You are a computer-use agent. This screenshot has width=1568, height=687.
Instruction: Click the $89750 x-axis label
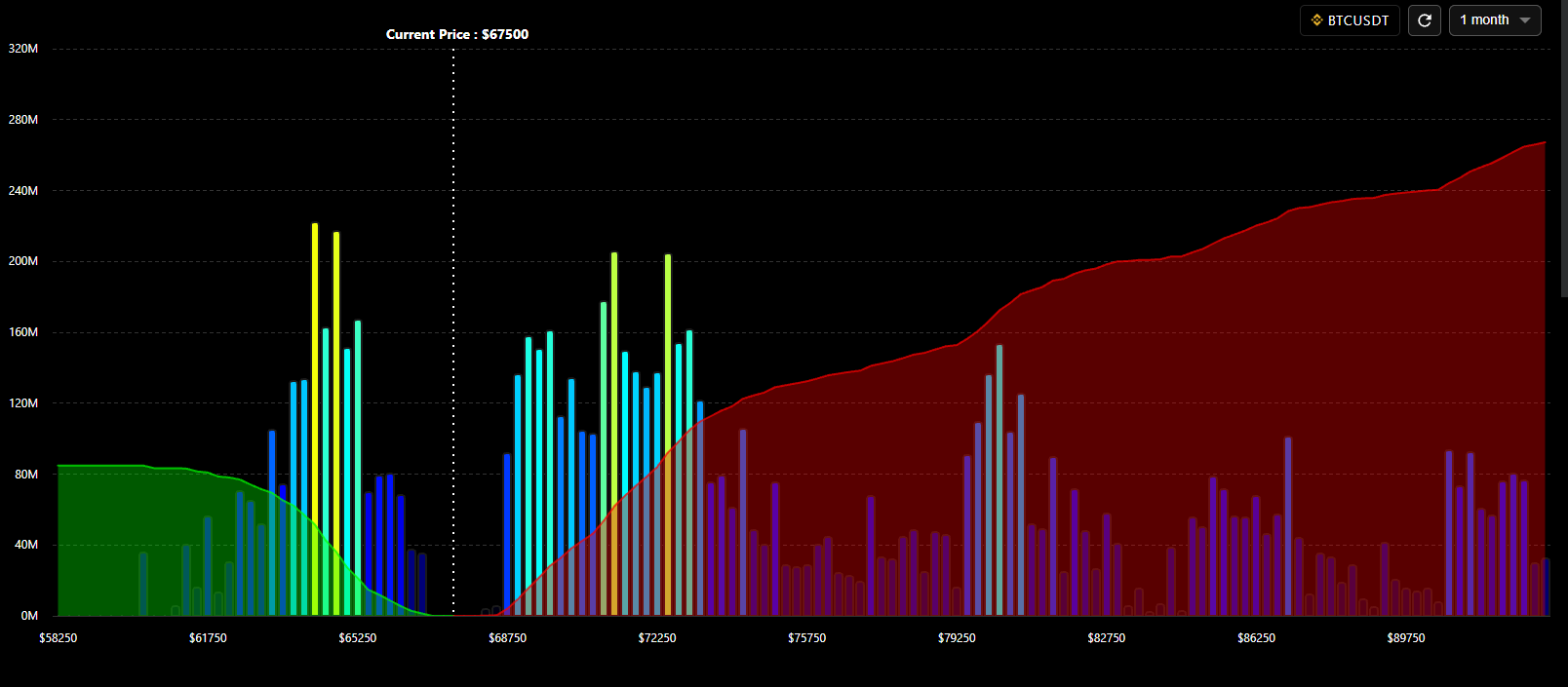point(1405,638)
